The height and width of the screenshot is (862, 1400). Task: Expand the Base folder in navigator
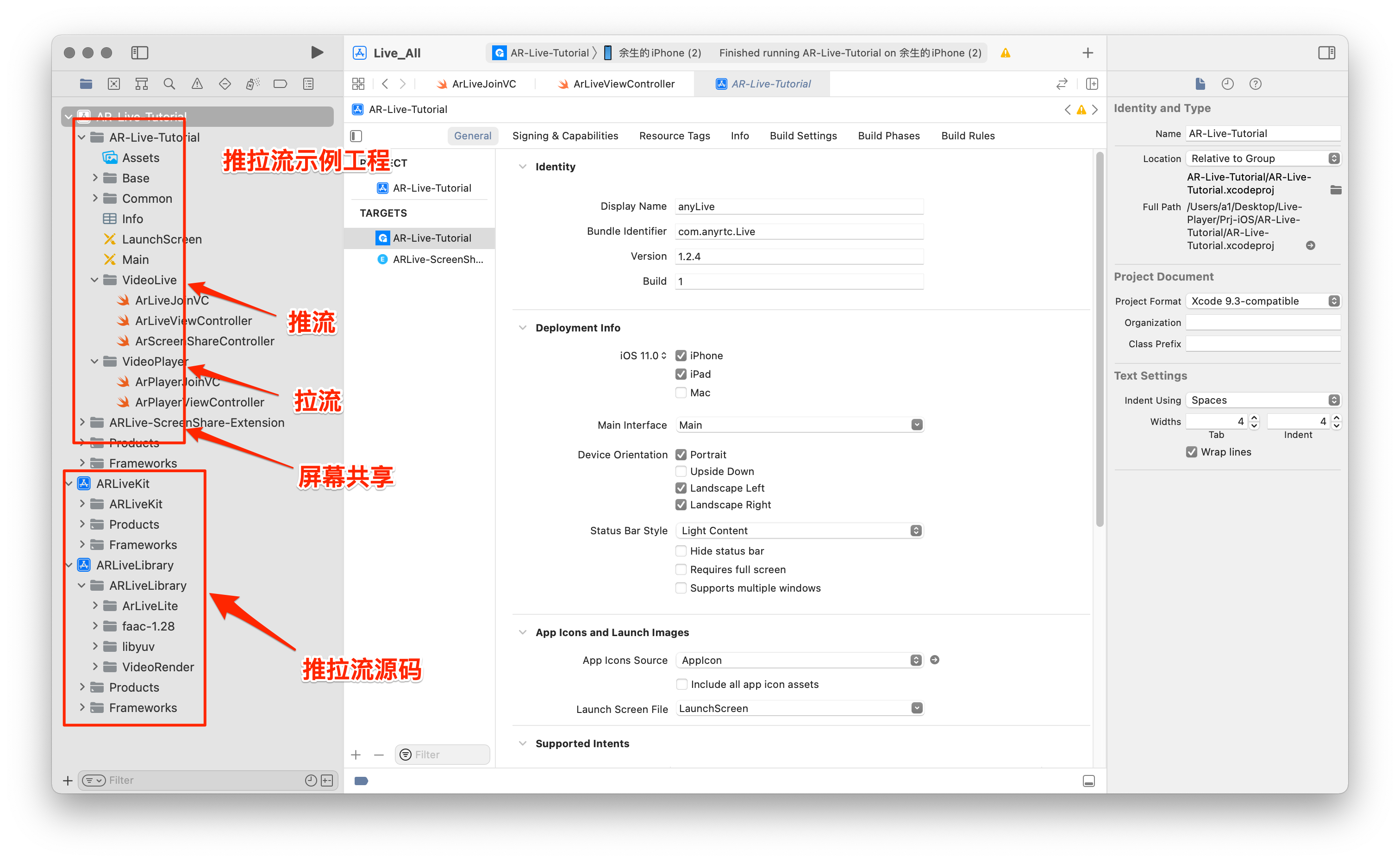click(x=95, y=178)
